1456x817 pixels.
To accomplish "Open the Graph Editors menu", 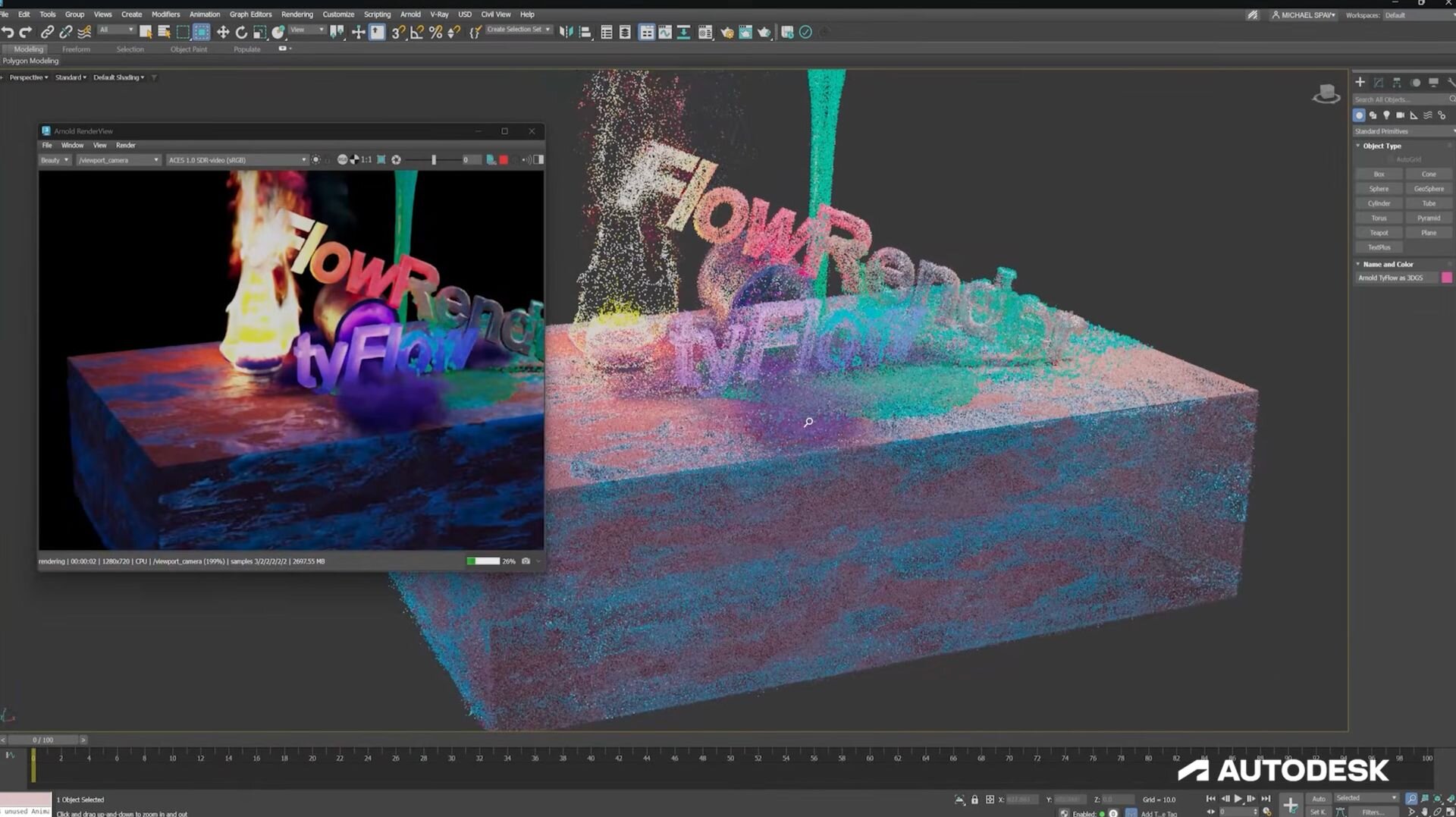I will pyautogui.click(x=250, y=14).
